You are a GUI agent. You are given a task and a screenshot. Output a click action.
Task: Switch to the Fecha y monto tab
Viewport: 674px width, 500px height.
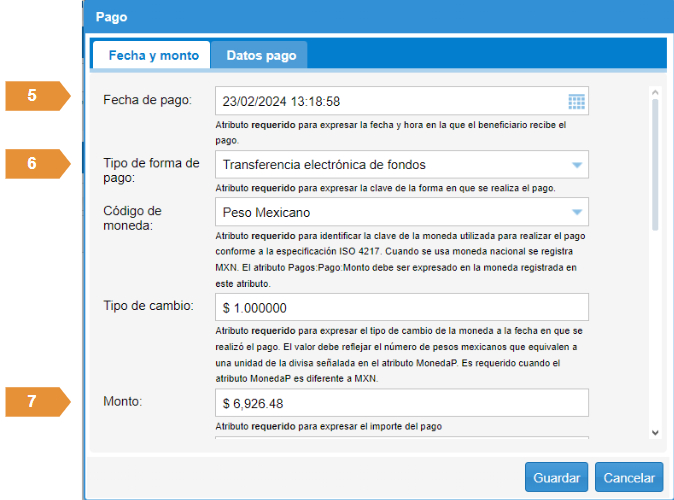click(x=153, y=56)
